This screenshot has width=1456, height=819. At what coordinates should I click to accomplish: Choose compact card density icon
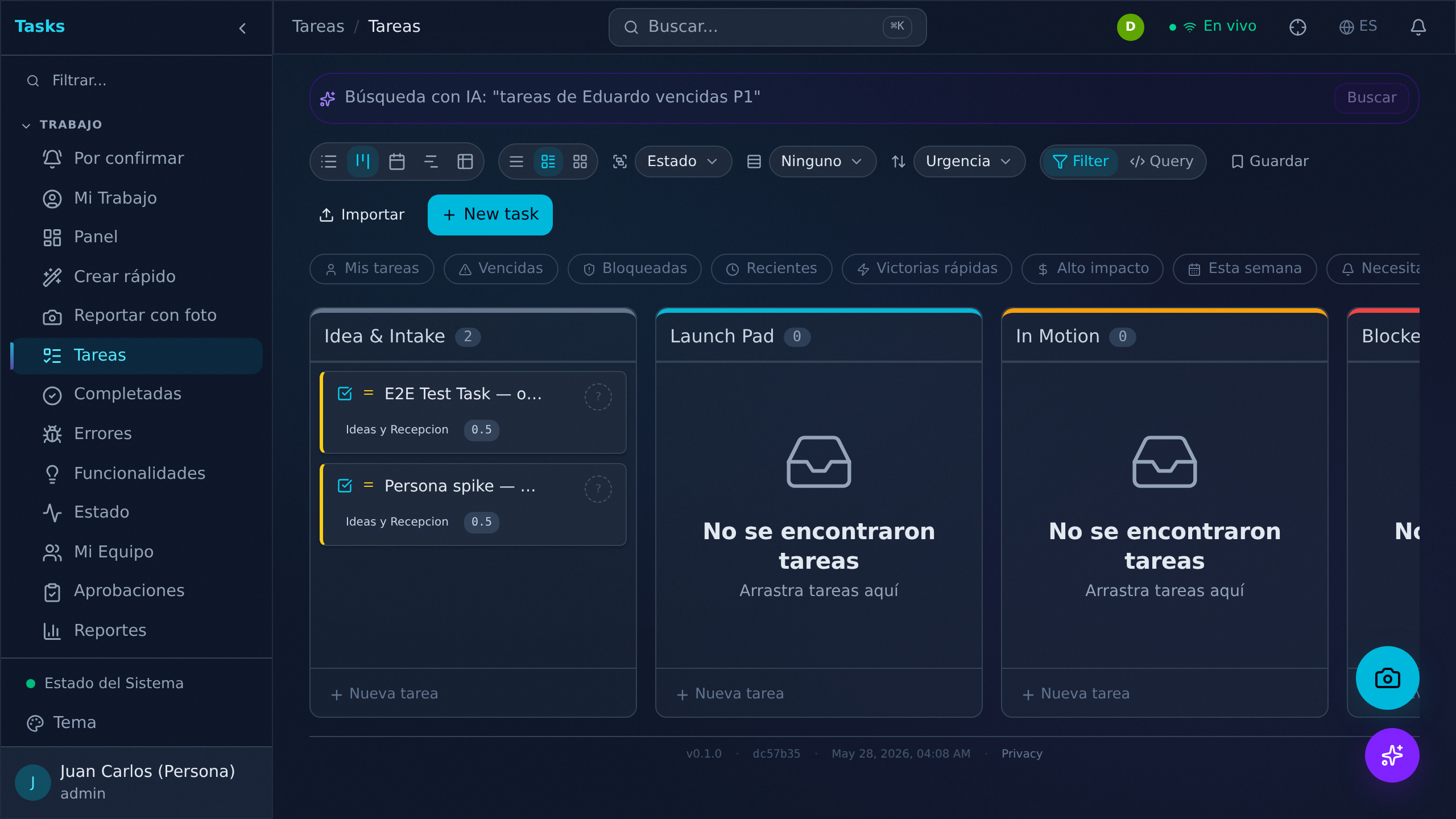pos(516,162)
